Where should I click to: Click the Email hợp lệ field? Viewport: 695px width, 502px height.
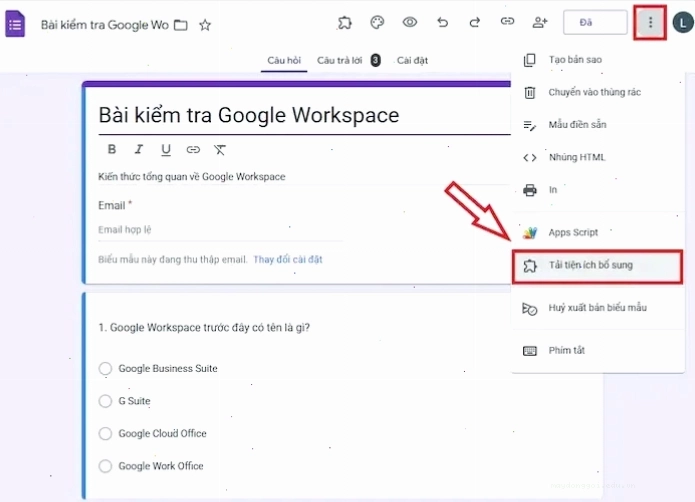click(220, 230)
